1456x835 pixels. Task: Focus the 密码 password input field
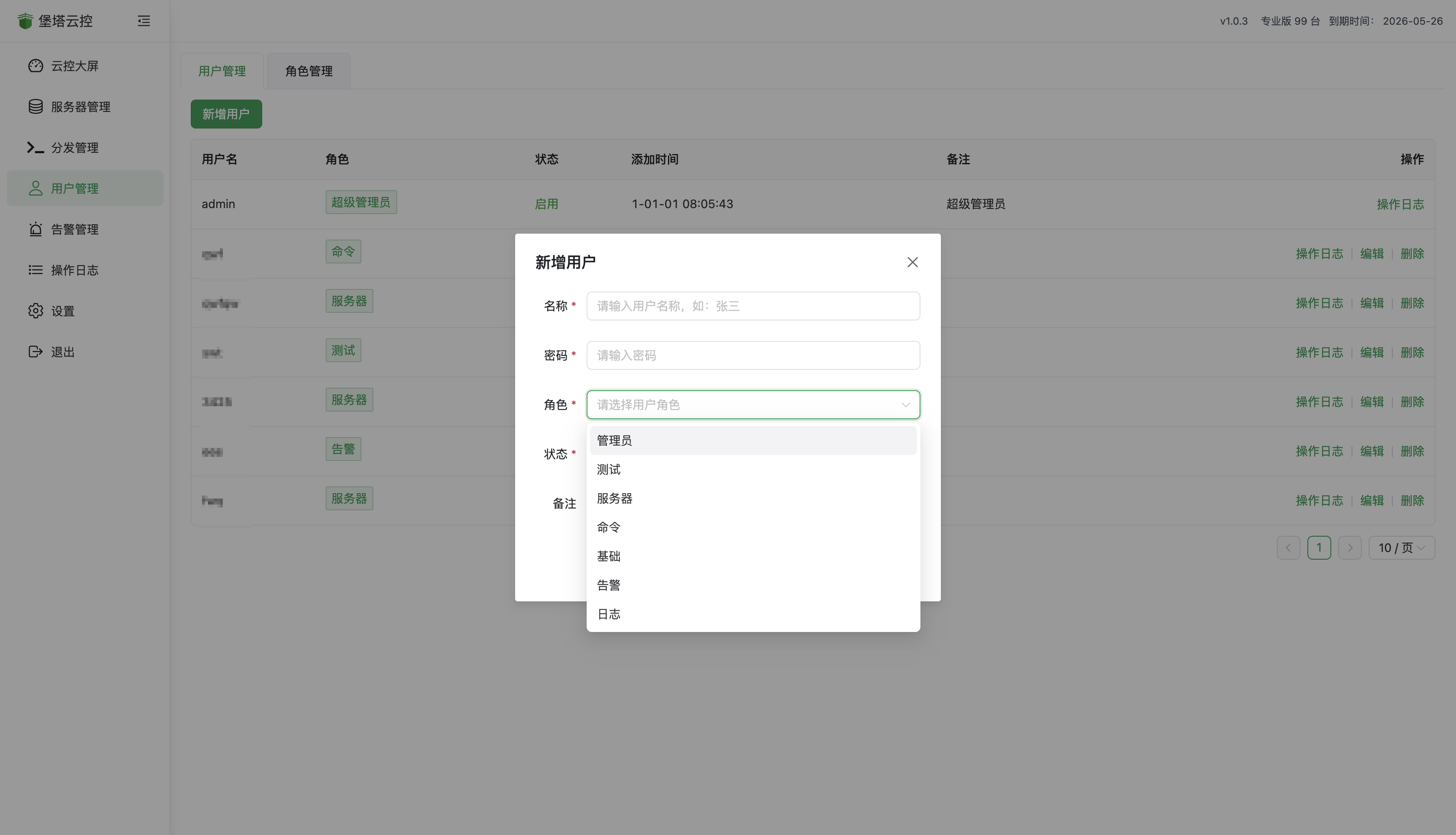coord(752,355)
